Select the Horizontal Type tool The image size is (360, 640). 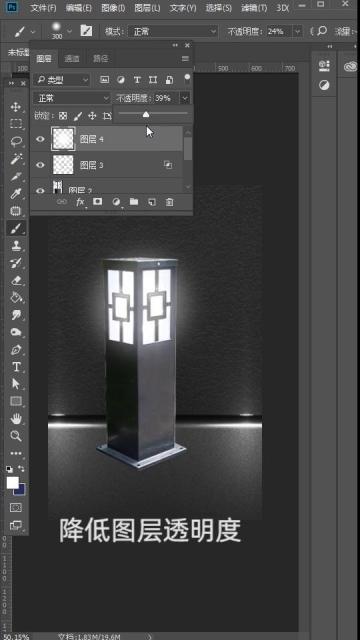click(x=16, y=367)
